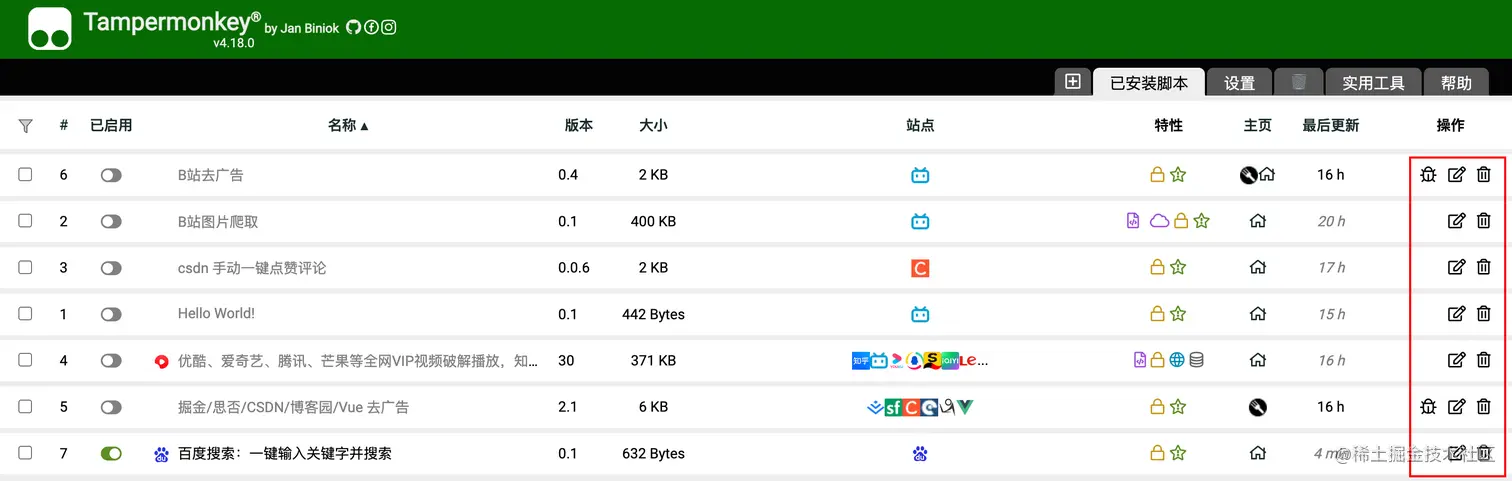
Task: Check the box for 百度搜索 script row
Action: click(x=25, y=452)
